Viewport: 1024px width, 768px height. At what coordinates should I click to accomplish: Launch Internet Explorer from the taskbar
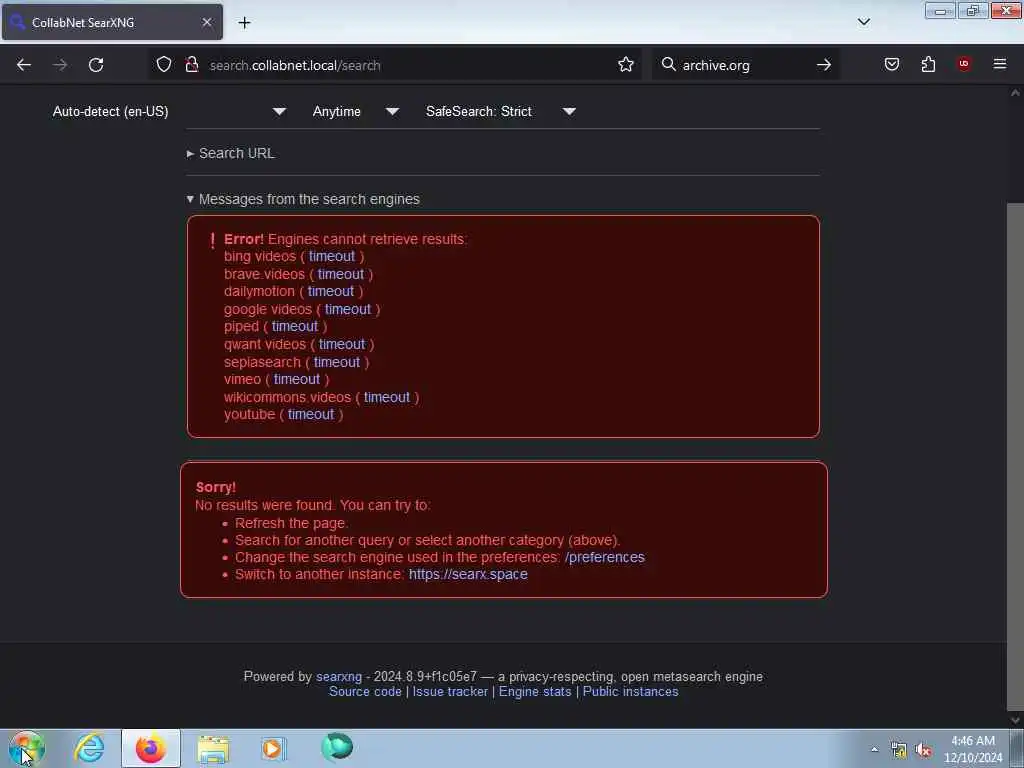tap(89, 748)
